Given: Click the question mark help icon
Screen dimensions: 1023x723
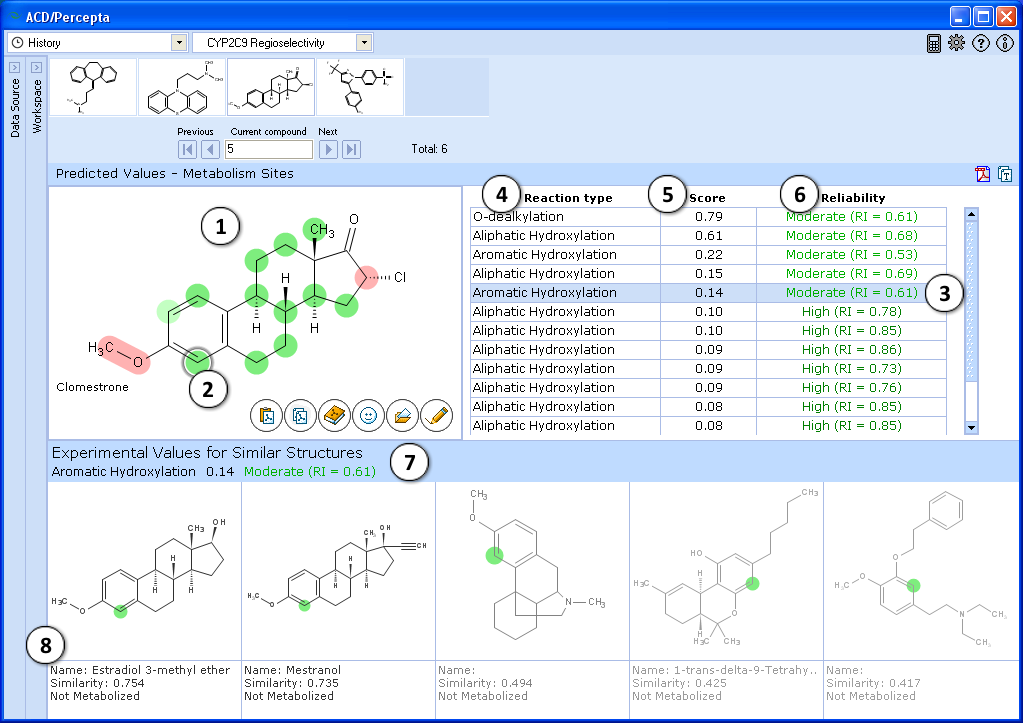Looking at the screenshot, I should point(981,43).
